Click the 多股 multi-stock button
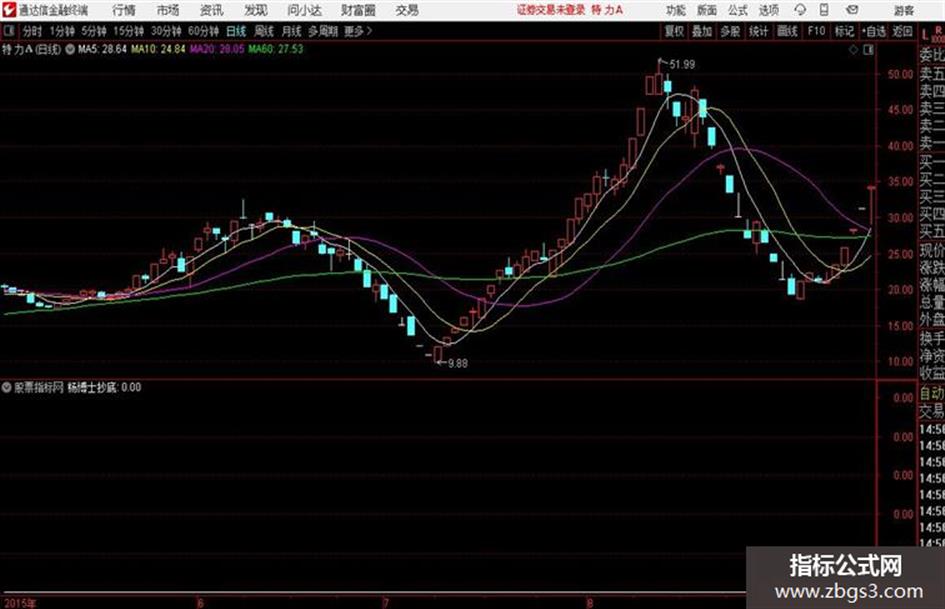Viewport: 945px width, 609px height. [730, 31]
